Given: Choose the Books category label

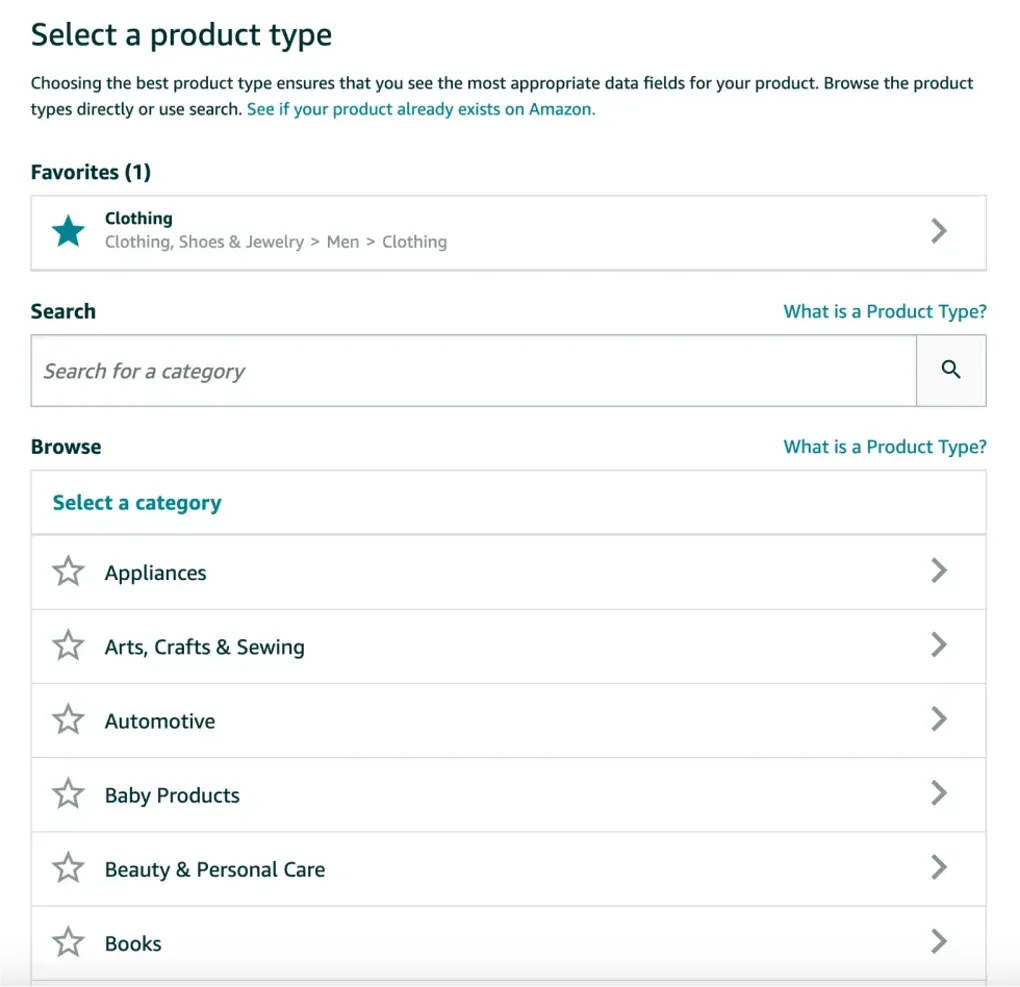Looking at the screenshot, I should click(133, 944).
